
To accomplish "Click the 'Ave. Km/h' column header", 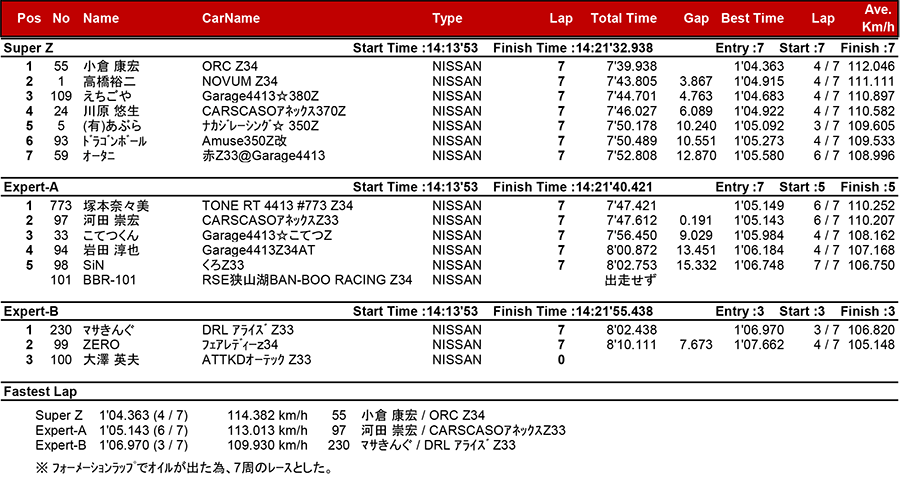I will point(878,18).
